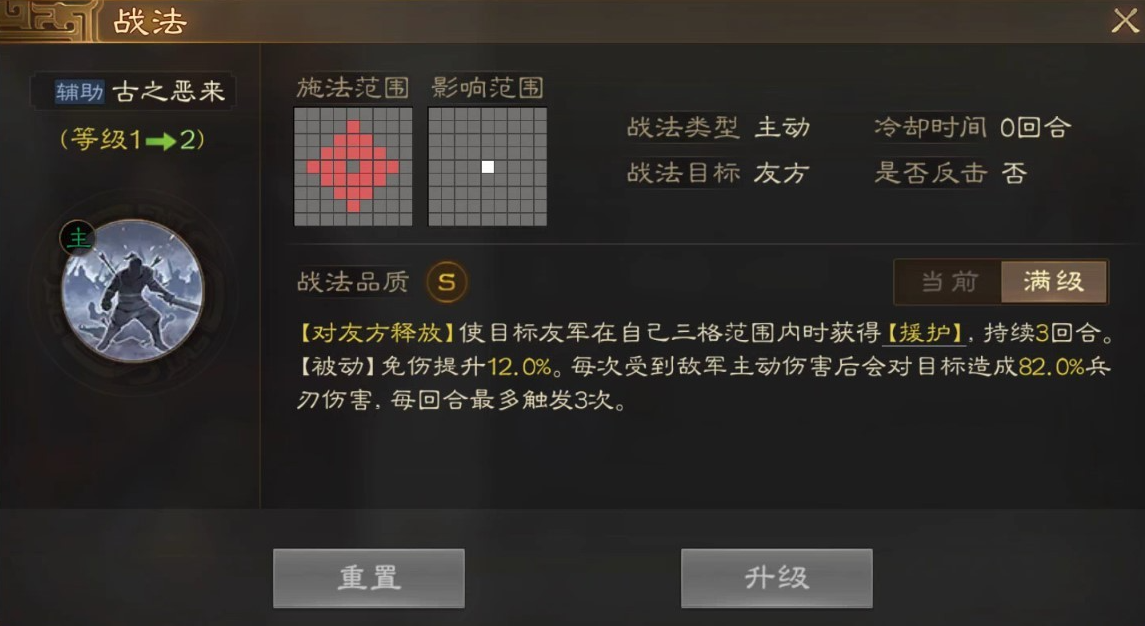
Task: Click the 【对友方释放】 yellow text tag
Action: (x=377, y=333)
